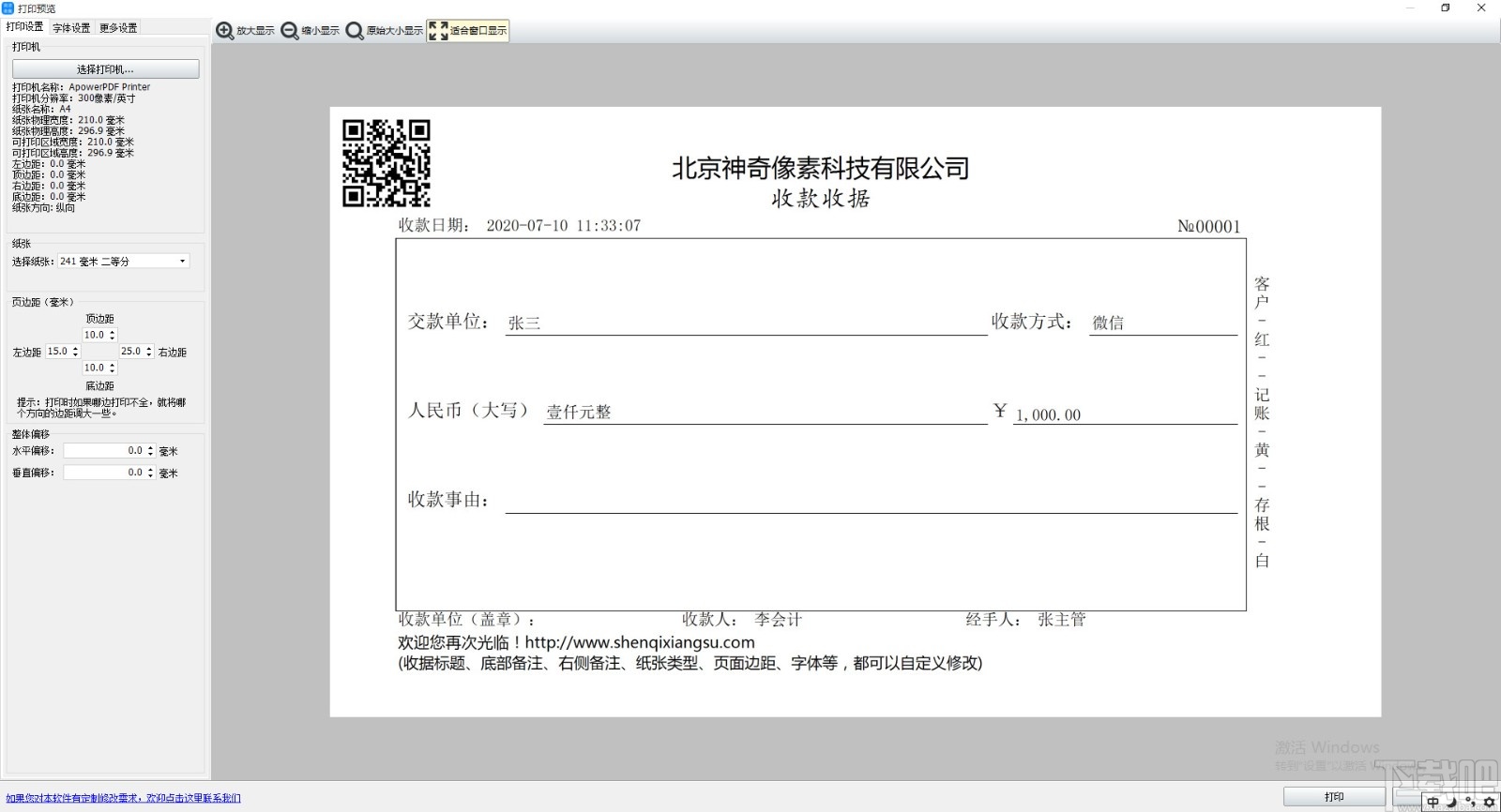1501x812 pixels.
Task: Click printer name text ApowerPDF Printer
Action: [110, 87]
